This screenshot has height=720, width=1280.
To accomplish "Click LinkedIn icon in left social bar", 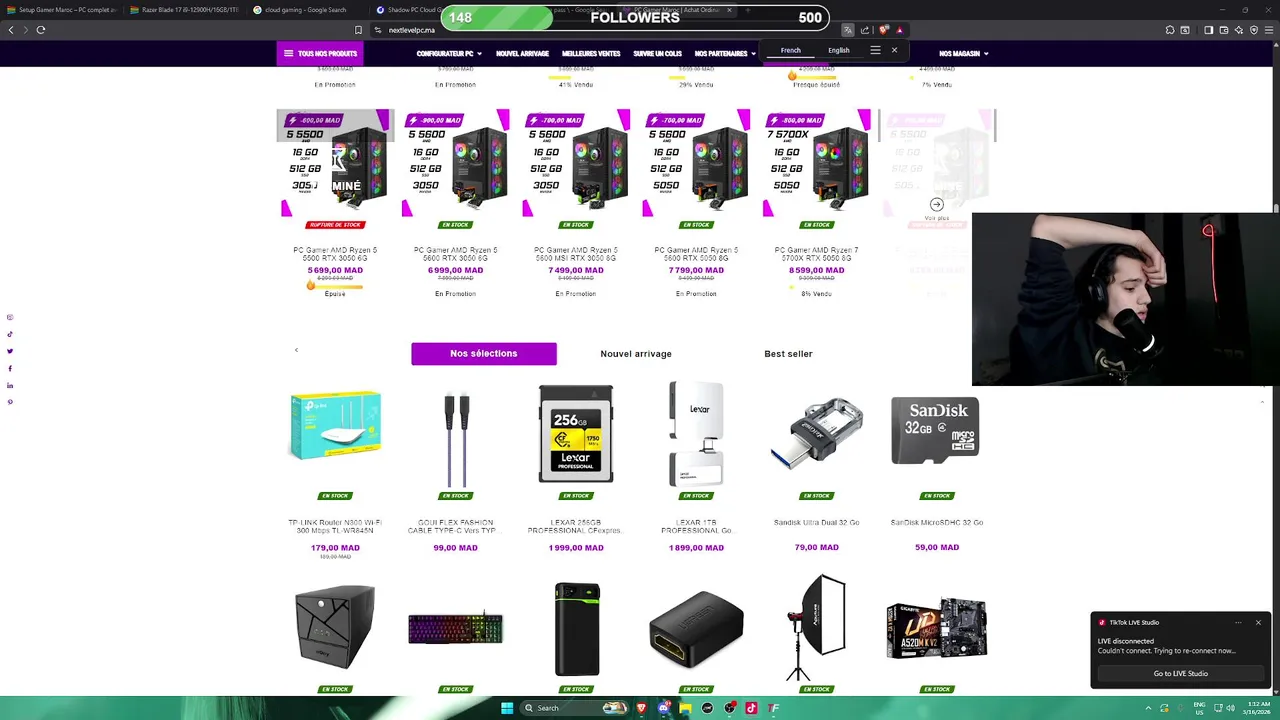I will coord(10,385).
